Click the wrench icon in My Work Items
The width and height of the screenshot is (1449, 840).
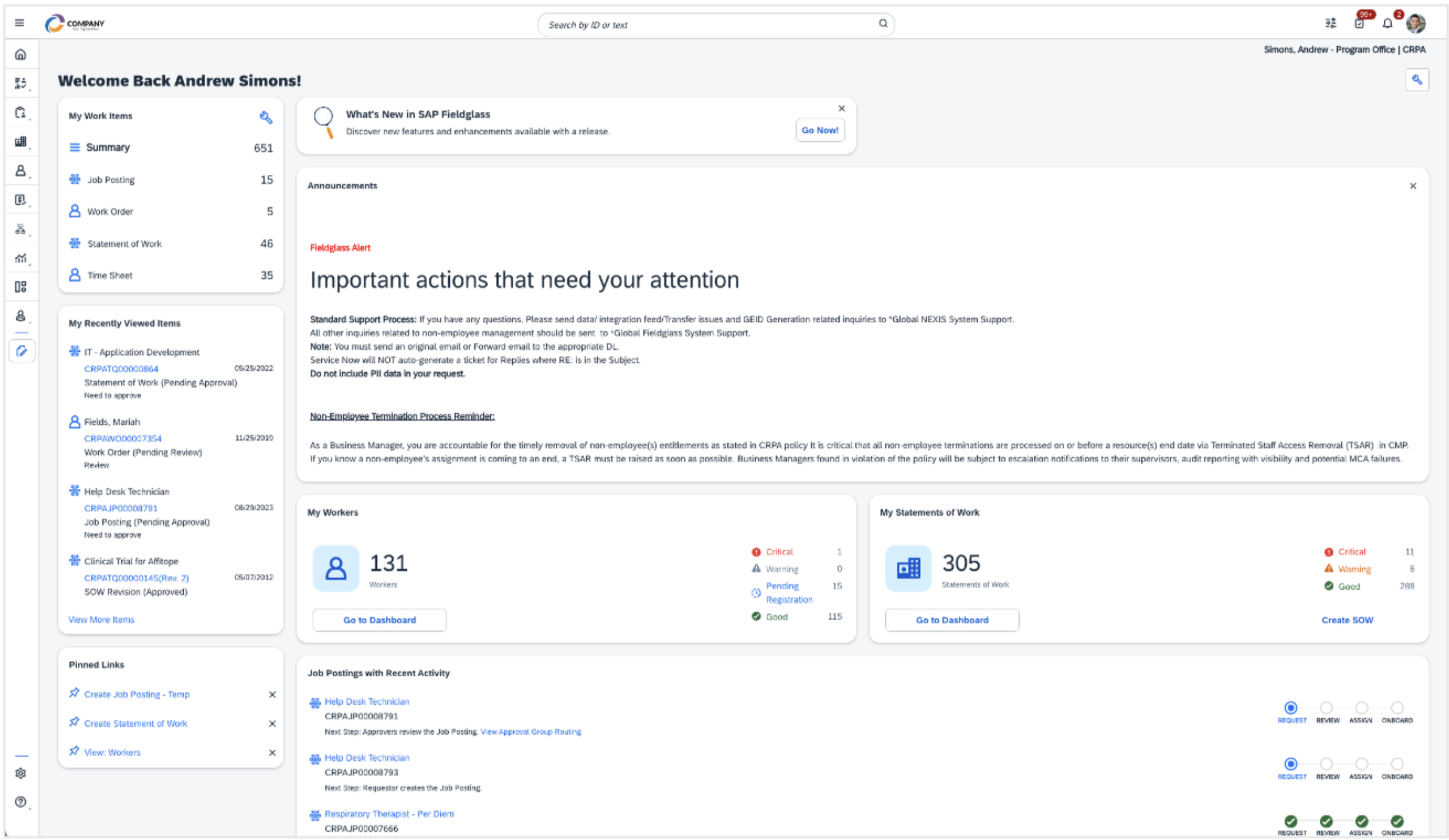pyautogui.click(x=266, y=117)
